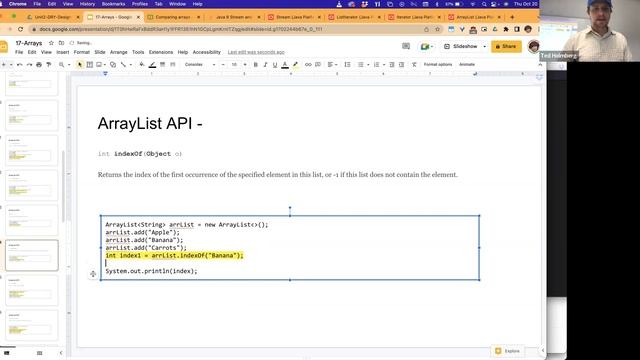Open the zoom level dropdown arrow
The image size is (640, 360).
coord(69,64)
